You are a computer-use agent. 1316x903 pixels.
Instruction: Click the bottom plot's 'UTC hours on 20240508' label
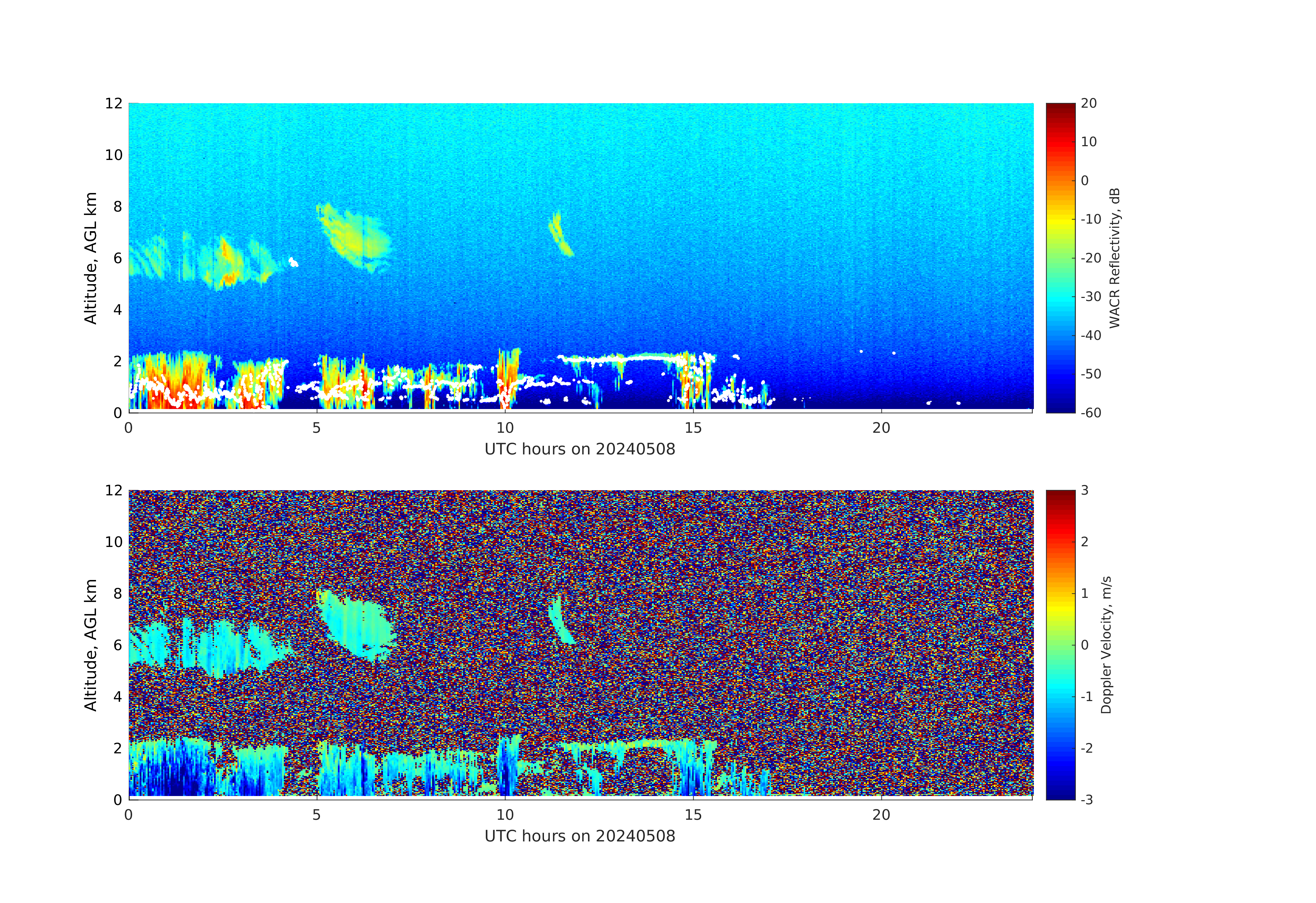(579, 836)
